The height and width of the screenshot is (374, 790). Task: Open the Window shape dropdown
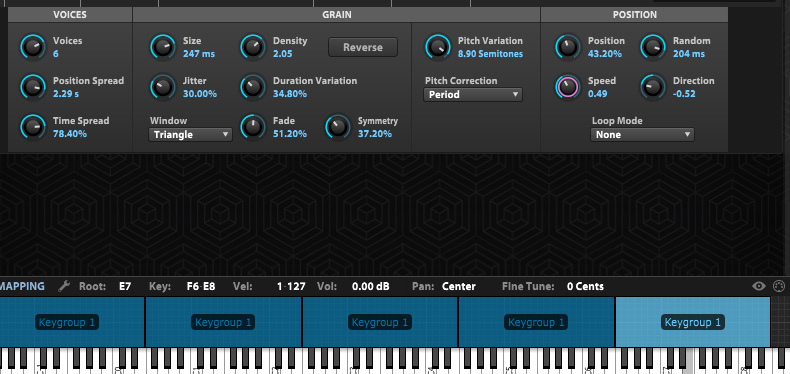coord(190,135)
